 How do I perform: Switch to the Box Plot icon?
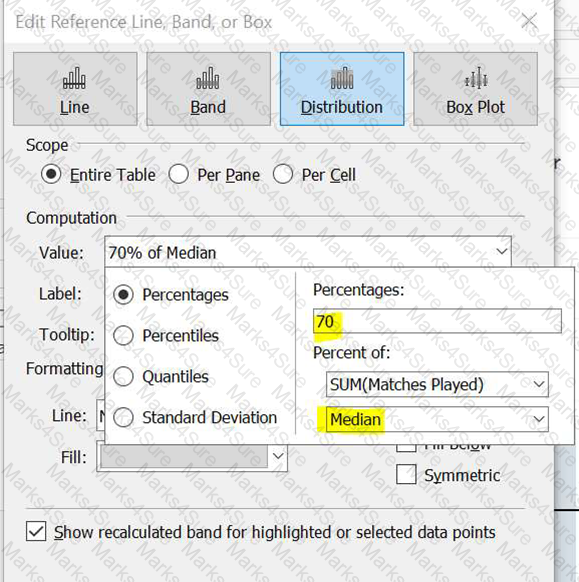tap(476, 78)
